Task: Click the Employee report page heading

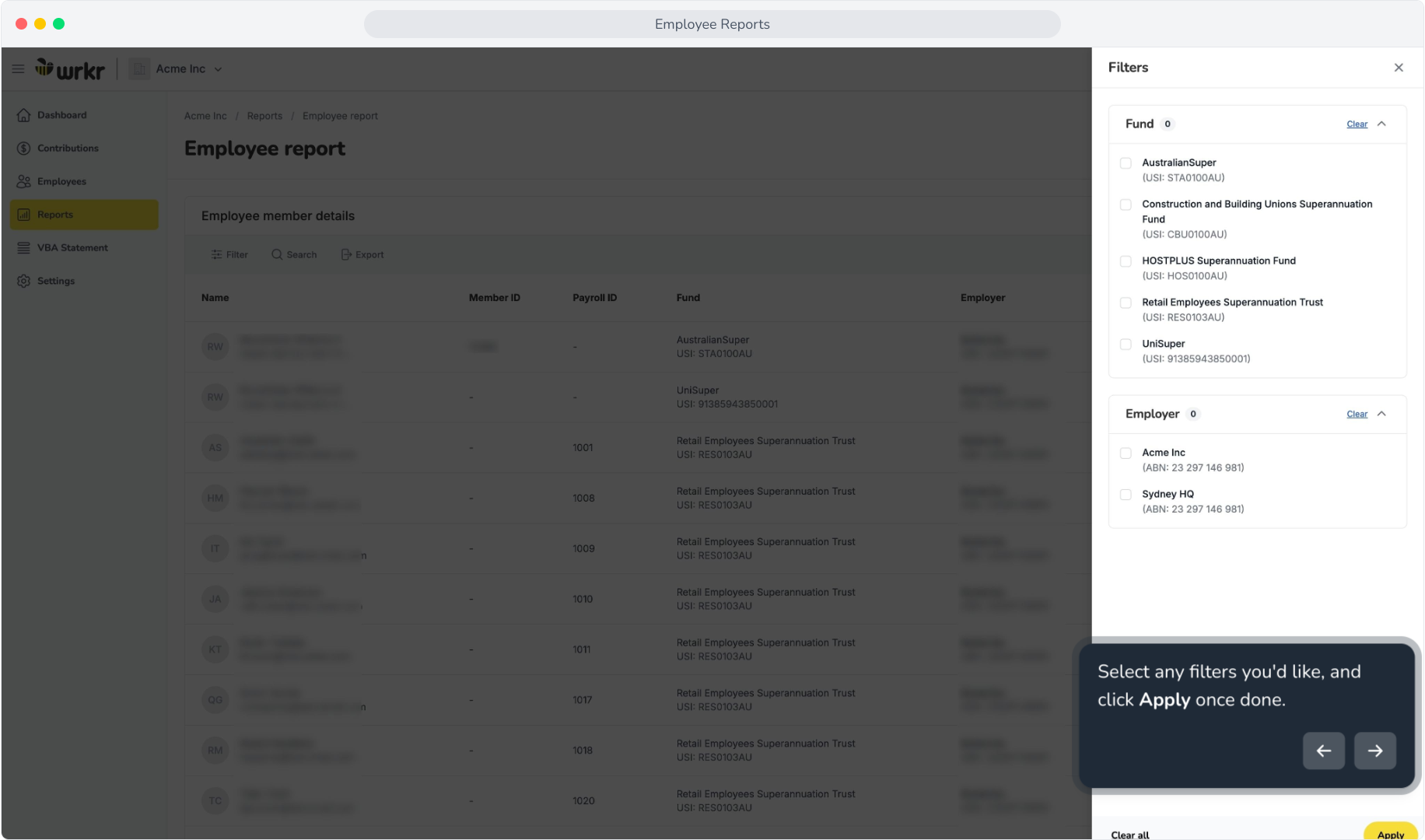Action: tap(264, 149)
